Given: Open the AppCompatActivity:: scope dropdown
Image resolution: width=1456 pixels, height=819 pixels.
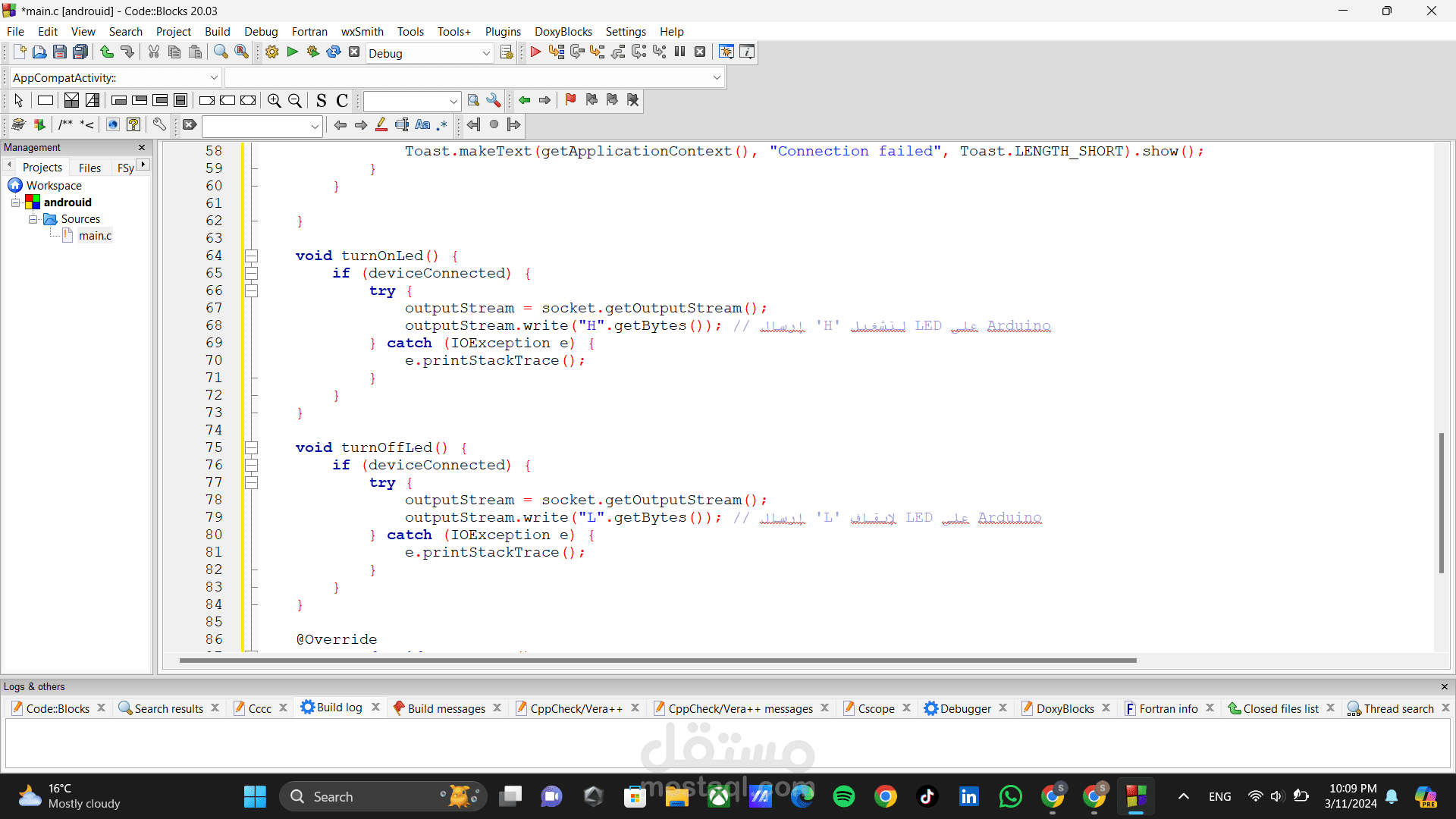Looking at the screenshot, I should tap(214, 77).
